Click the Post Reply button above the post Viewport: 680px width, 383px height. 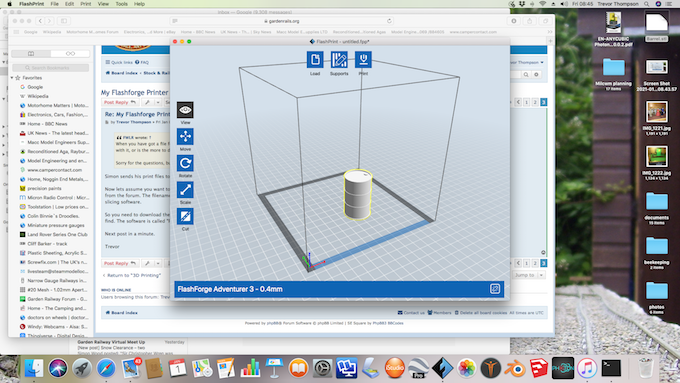coord(120,102)
